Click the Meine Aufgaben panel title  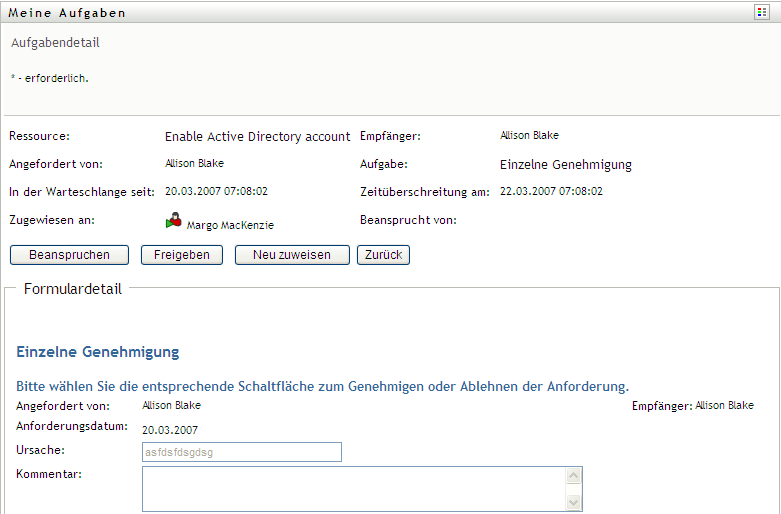67,13
